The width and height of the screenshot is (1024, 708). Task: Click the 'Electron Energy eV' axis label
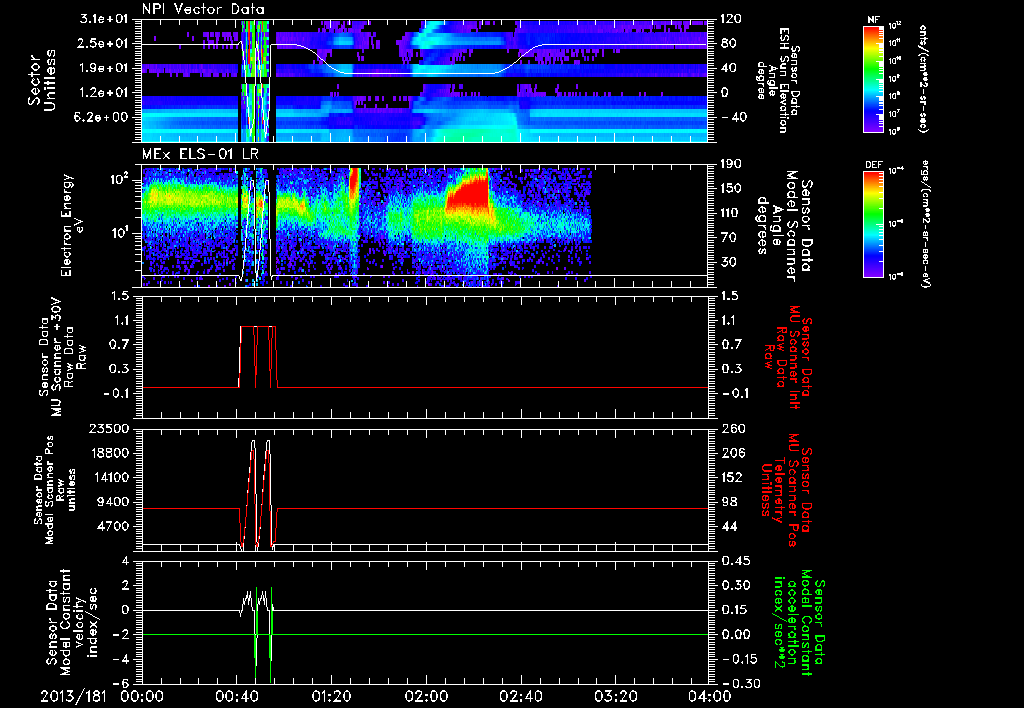pos(74,225)
